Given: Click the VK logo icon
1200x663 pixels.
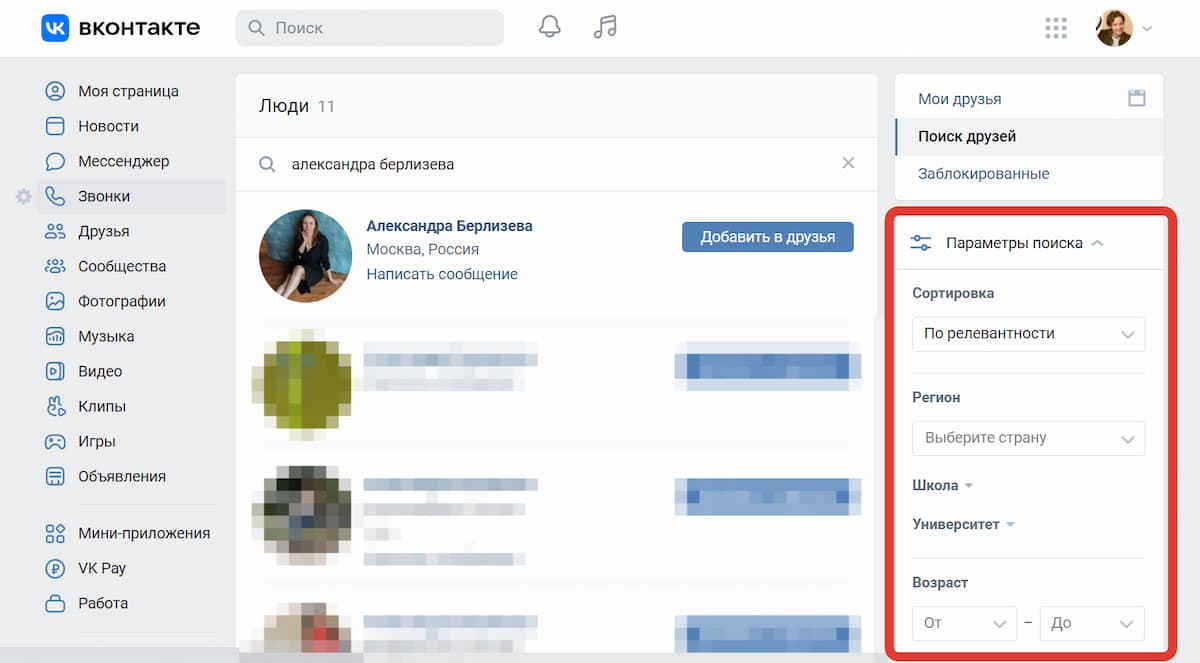Looking at the screenshot, I should [x=55, y=28].
